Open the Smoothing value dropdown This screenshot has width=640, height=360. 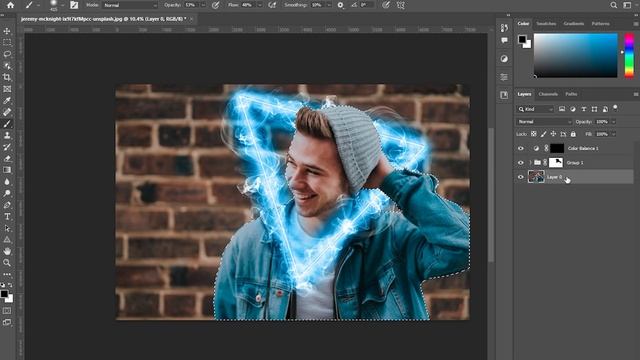click(329, 5)
